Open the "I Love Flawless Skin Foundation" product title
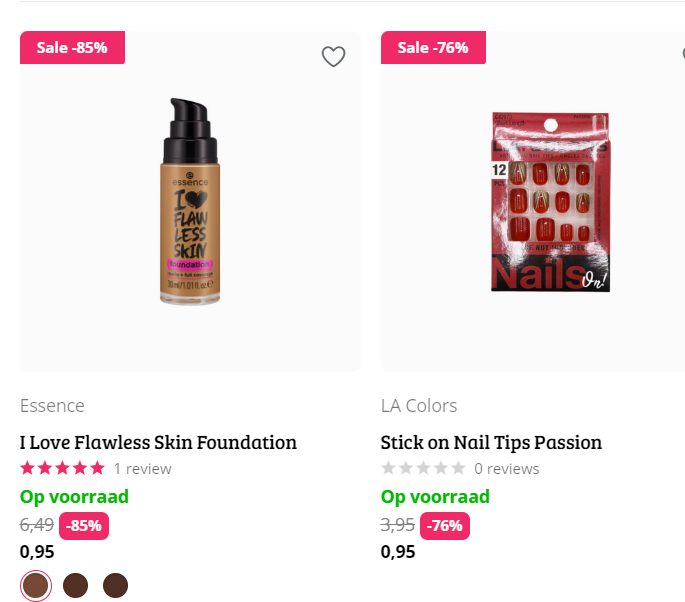 coord(158,442)
